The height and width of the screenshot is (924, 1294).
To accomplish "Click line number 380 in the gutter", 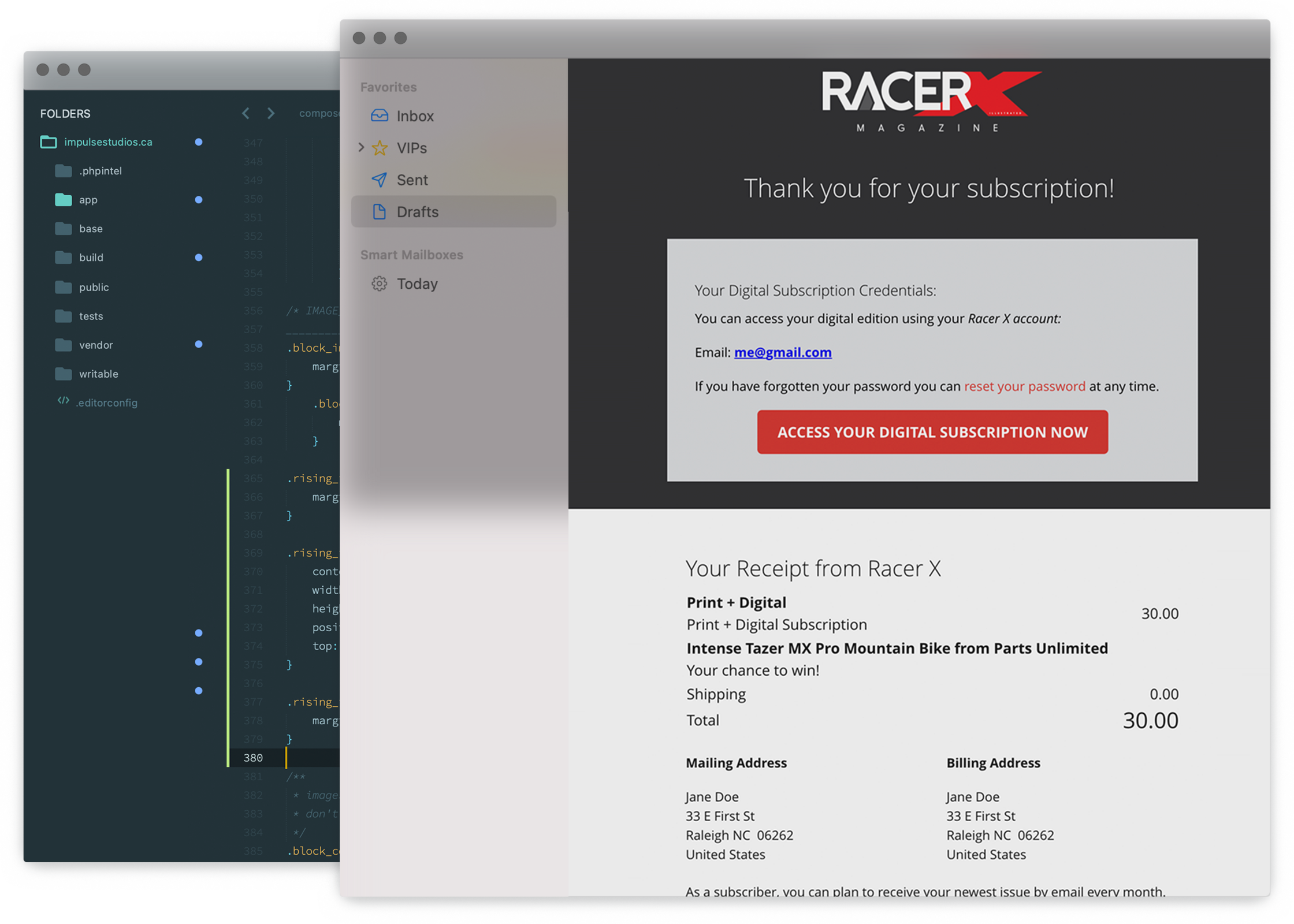I will (253, 758).
